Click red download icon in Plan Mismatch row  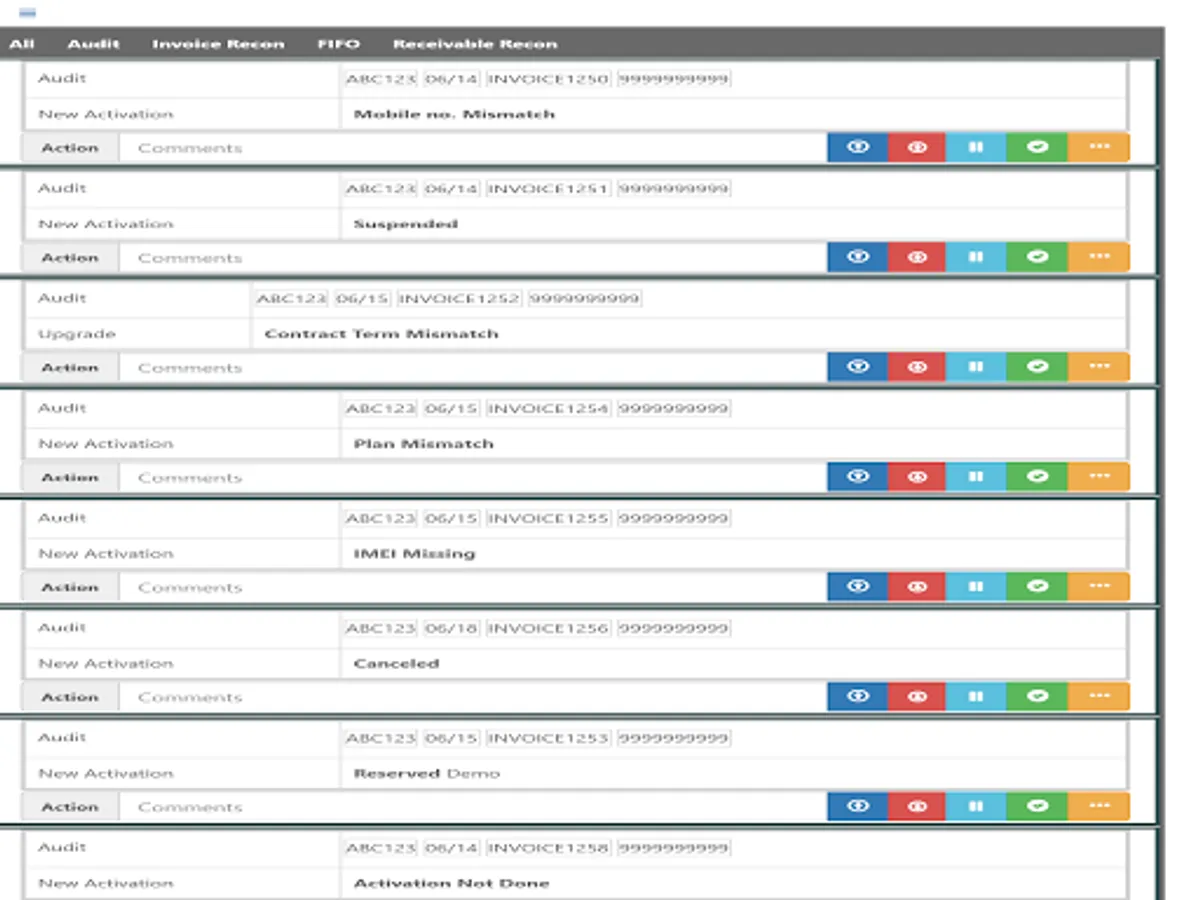coord(917,477)
